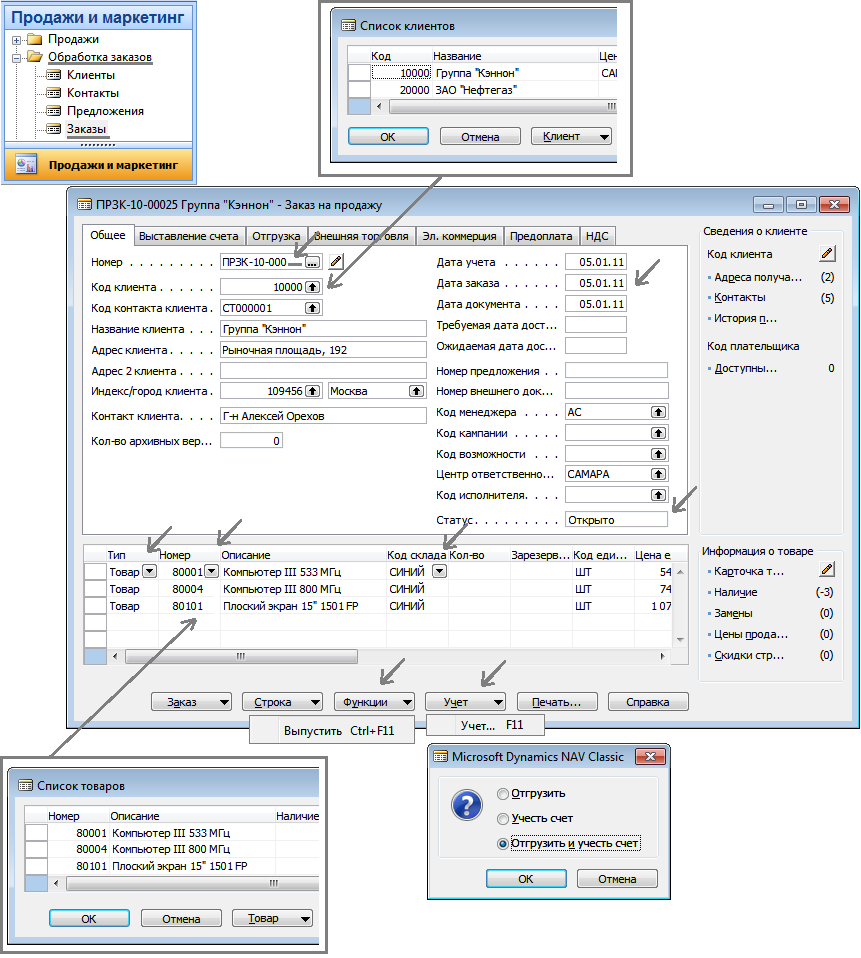
Task: Open Клиент menu button in Список клиентов
Action: 571,136
